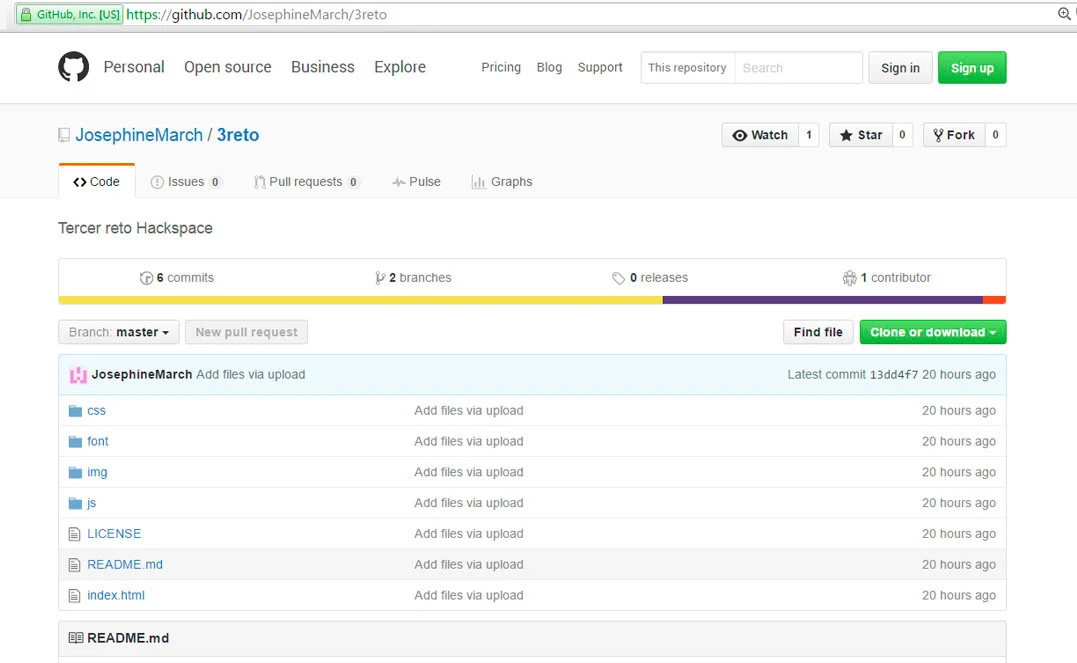The width and height of the screenshot is (1077, 663).
Task: Open the Branch: master dropdown
Action: click(119, 332)
